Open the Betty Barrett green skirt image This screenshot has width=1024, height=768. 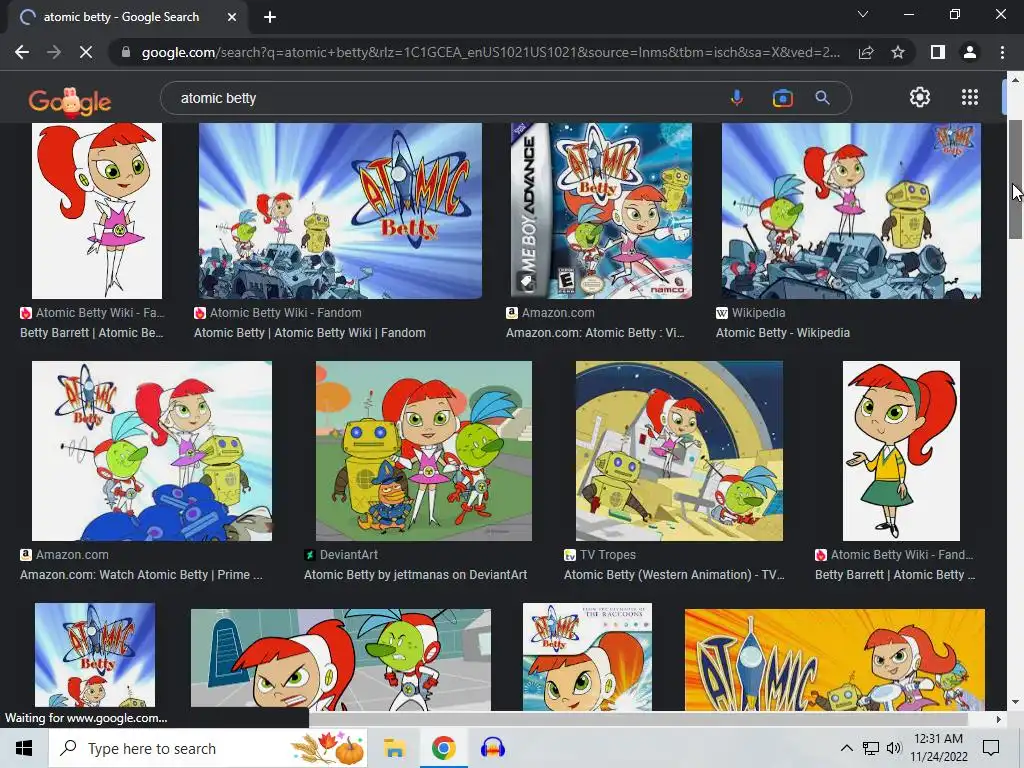[x=901, y=451]
